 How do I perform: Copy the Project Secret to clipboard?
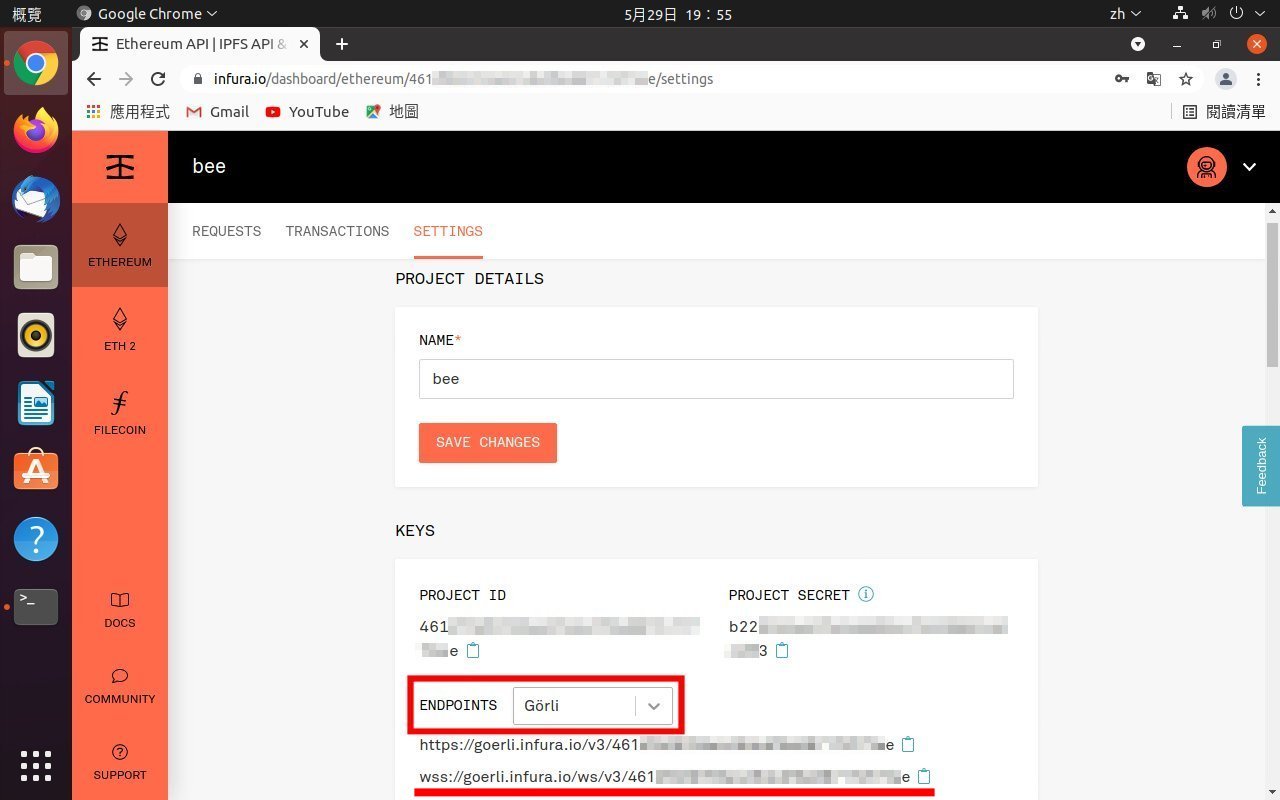coord(782,651)
